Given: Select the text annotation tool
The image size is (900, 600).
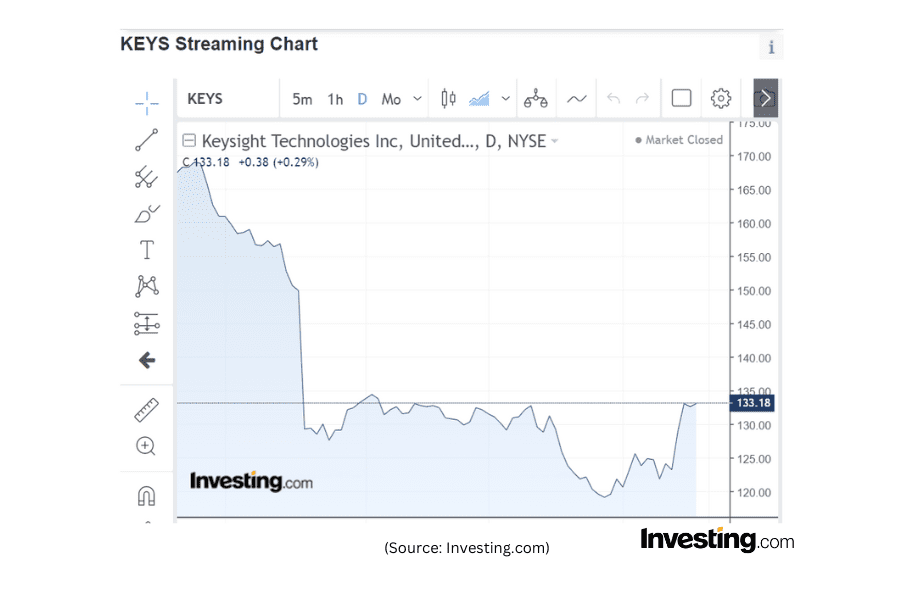Looking at the screenshot, I should click(147, 250).
